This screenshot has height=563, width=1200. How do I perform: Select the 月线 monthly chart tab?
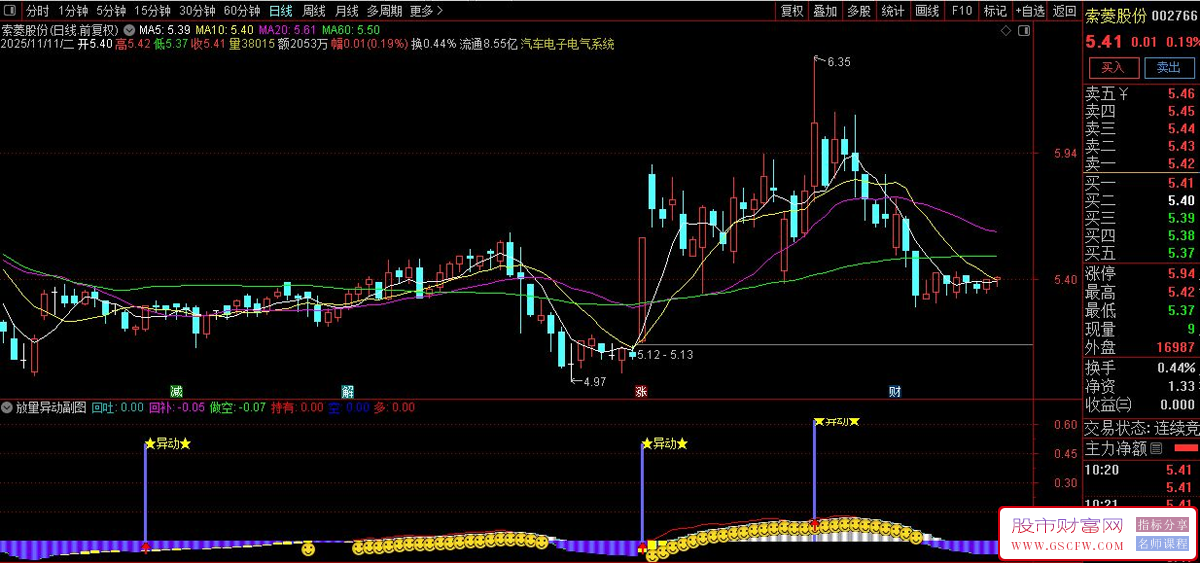point(346,11)
